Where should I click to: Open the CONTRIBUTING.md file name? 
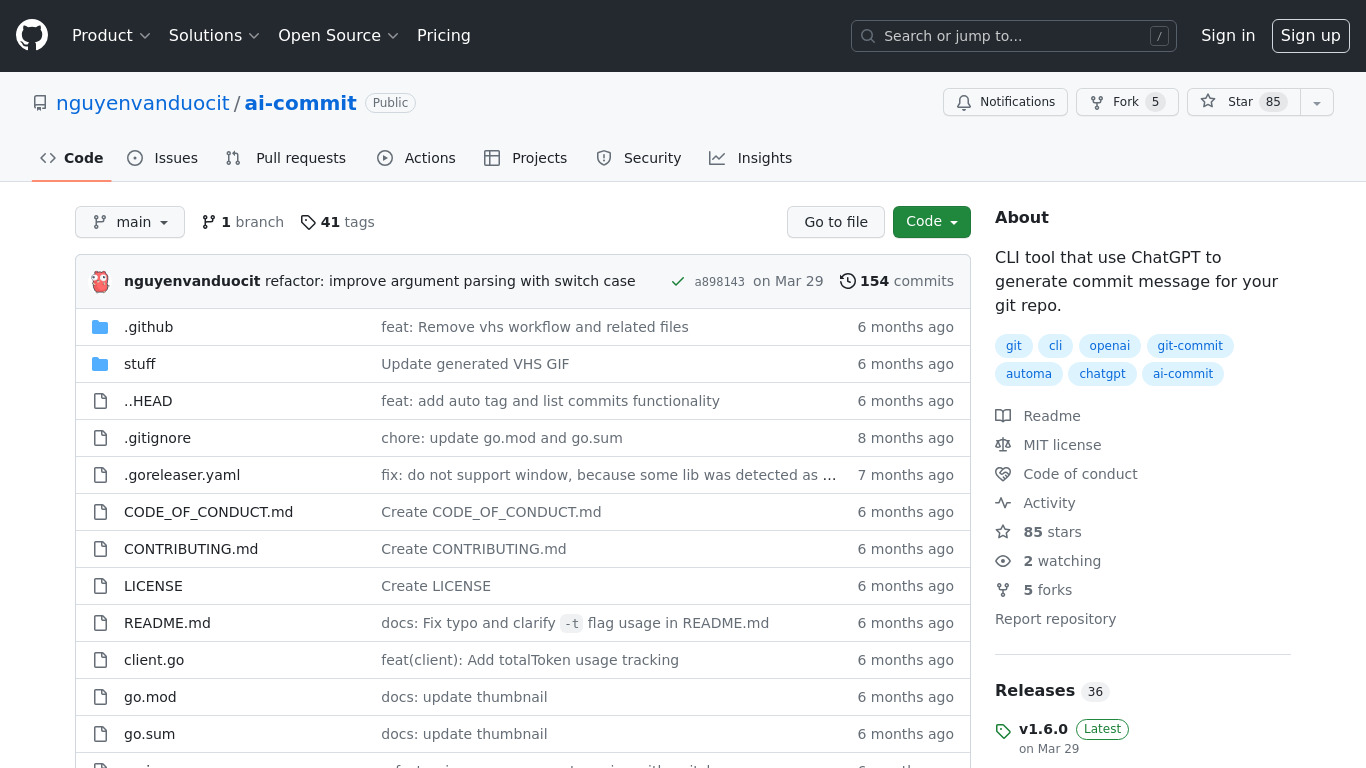[191, 549]
